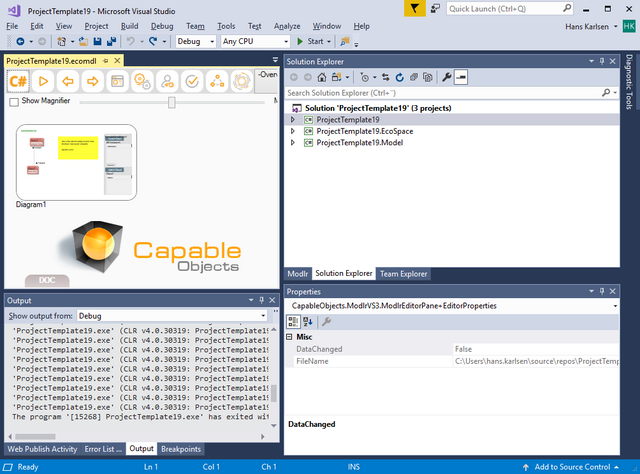Click the Alphabetical sort icon in Properties
The image size is (640, 474).
point(308,322)
